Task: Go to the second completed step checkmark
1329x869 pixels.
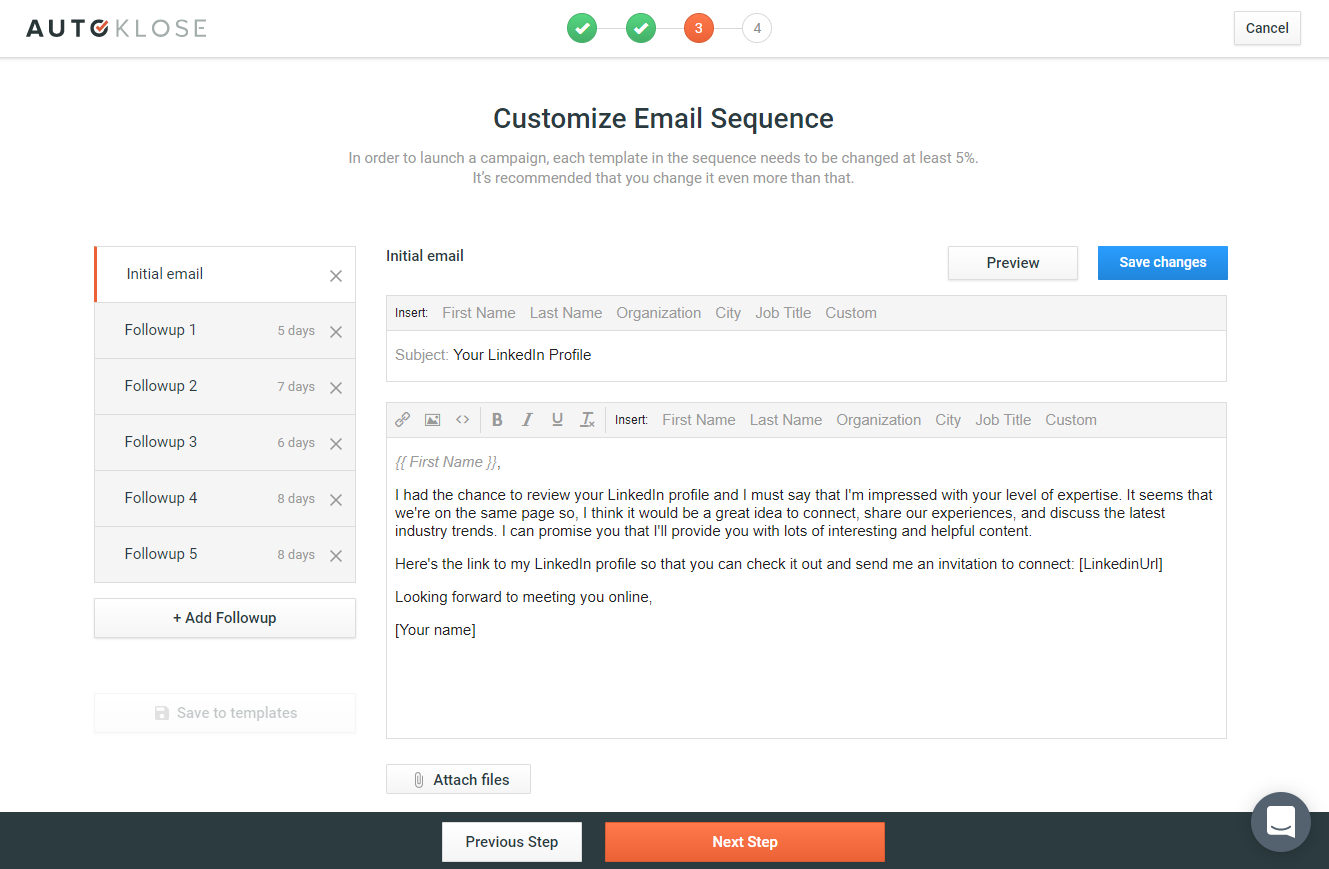Action: click(x=641, y=28)
